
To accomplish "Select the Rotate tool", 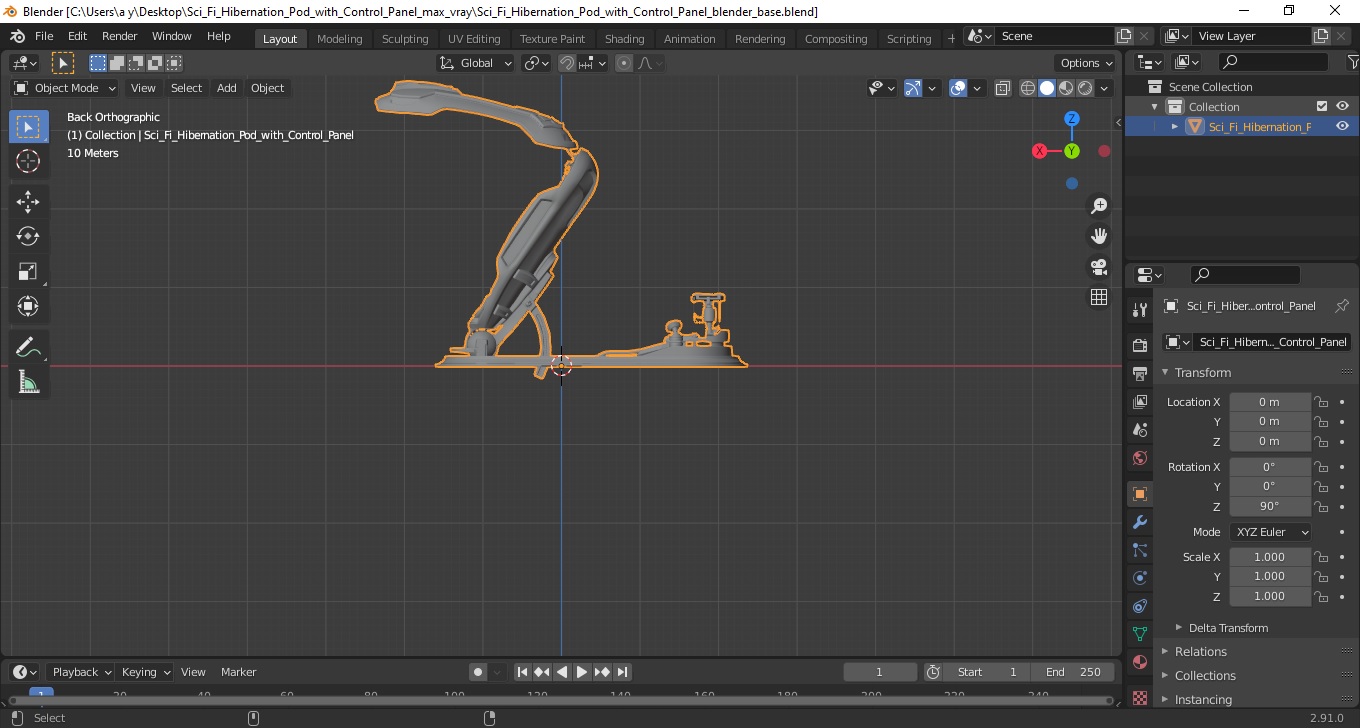I will pyautogui.click(x=28, y=236).
